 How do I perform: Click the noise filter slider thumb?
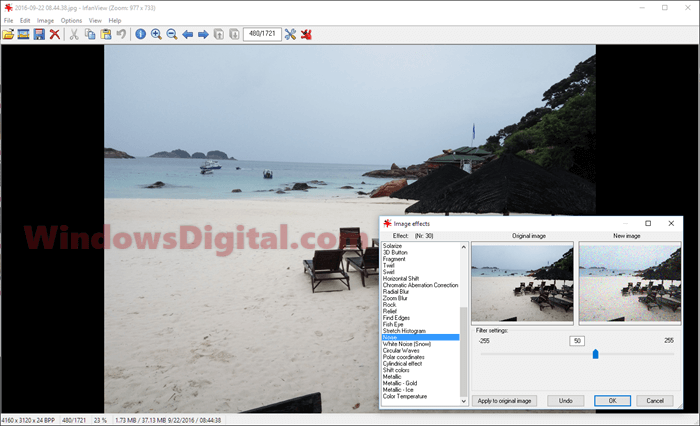[595, 354]
